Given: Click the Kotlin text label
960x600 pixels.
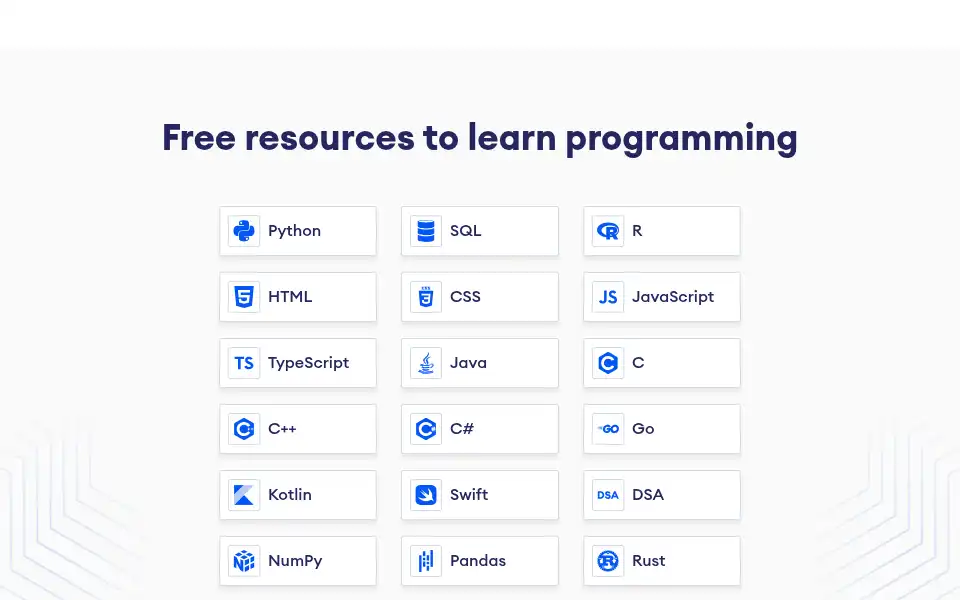Looking at the screenshot, I should pyautogui.click(x=290, y=495).
